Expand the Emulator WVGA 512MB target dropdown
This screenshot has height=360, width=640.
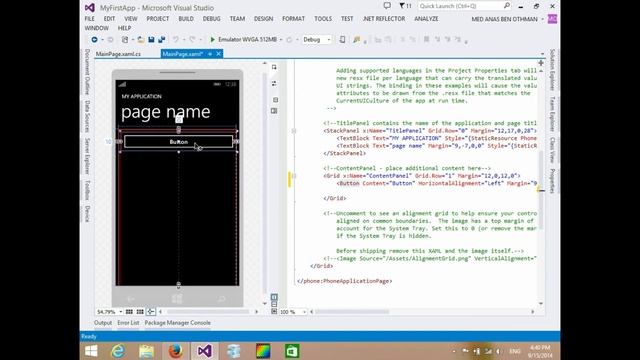(281, 40)
